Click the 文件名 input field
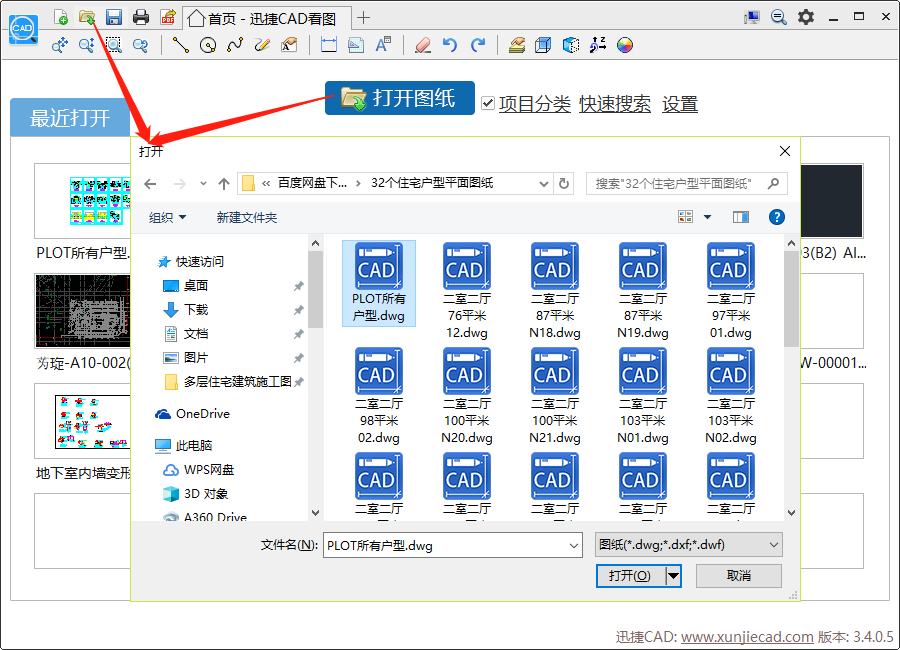Viewport: 900px width, 650px height. pyautogui.click(x=453, y=545)
